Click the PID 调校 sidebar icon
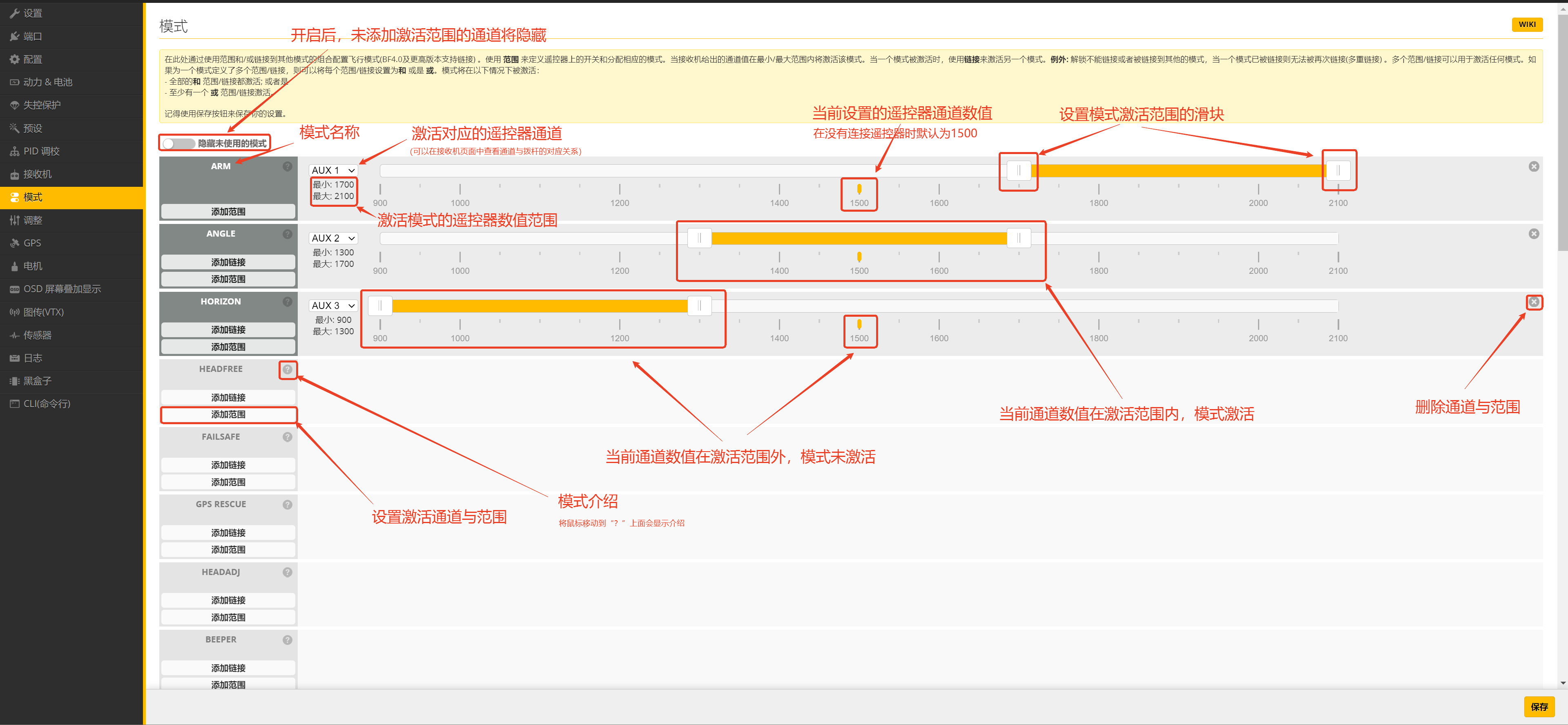This screenshot has width=1568, height=725. [15, 151]
